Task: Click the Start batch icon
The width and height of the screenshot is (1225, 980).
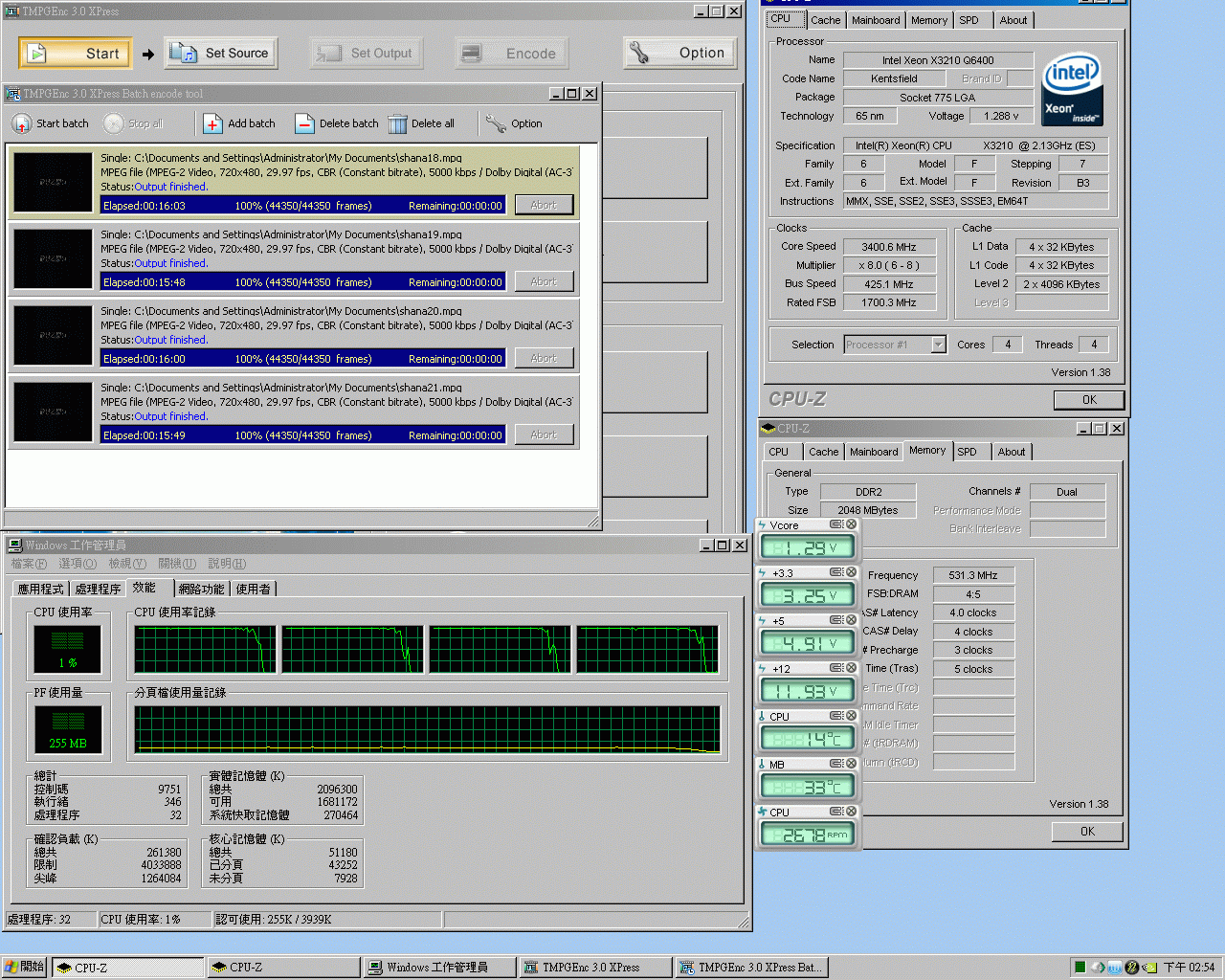Action: (21, 123)
